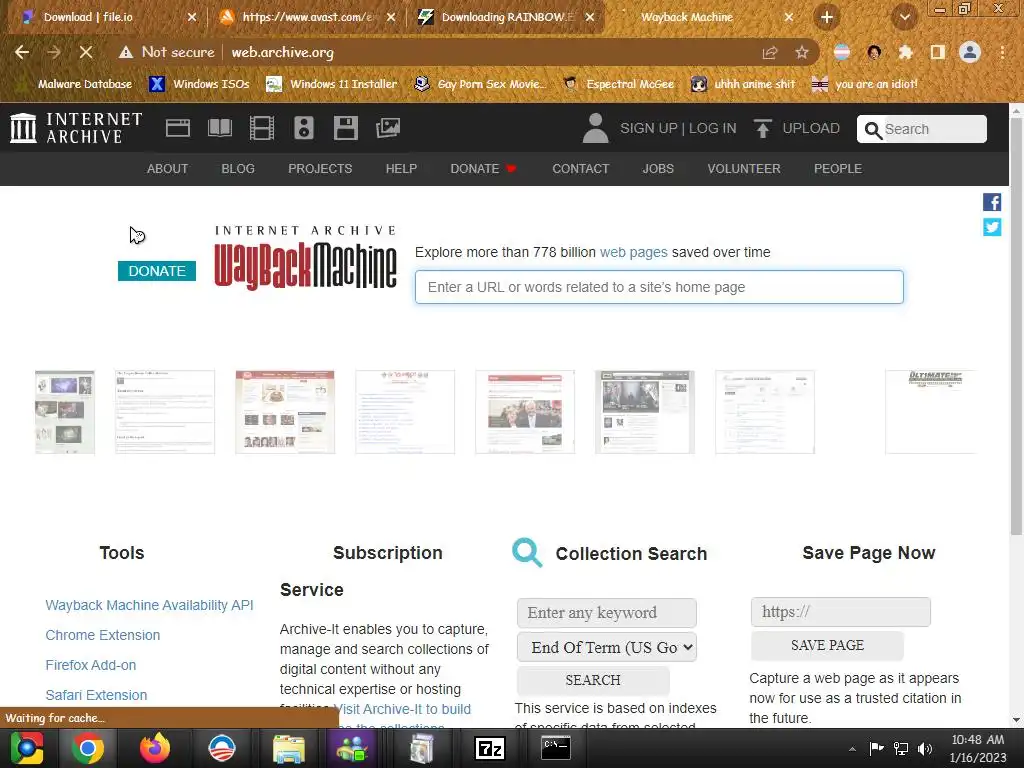Click SIGN UP link
Viewport: 1024px width, 768px height.
(x=648, y=128)
